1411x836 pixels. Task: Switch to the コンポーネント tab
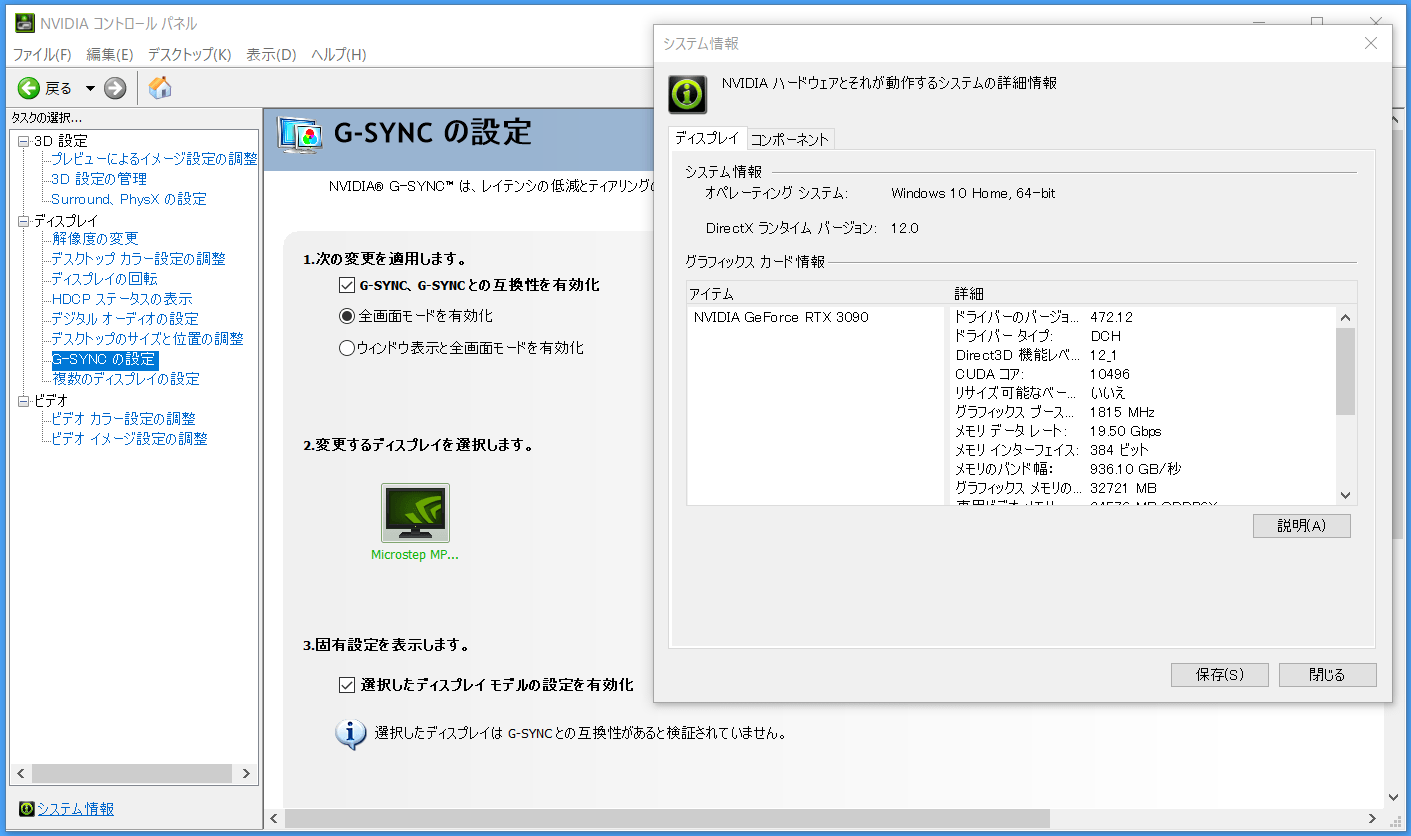pos(790,140)
